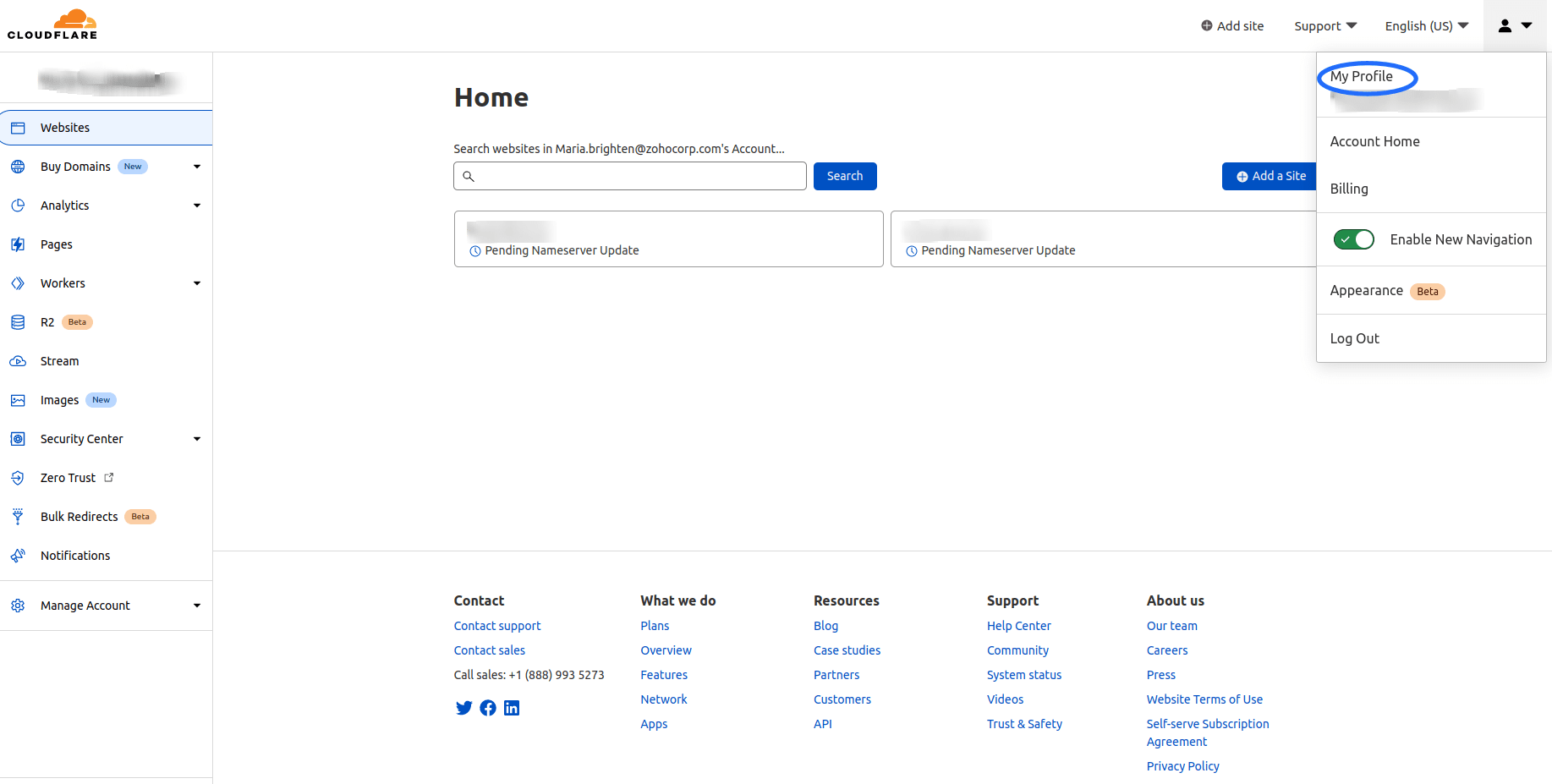The width and height of the screenshot is (1552, 784).
Task: Click Add site in top header
Action: (x=1232, y=26)
